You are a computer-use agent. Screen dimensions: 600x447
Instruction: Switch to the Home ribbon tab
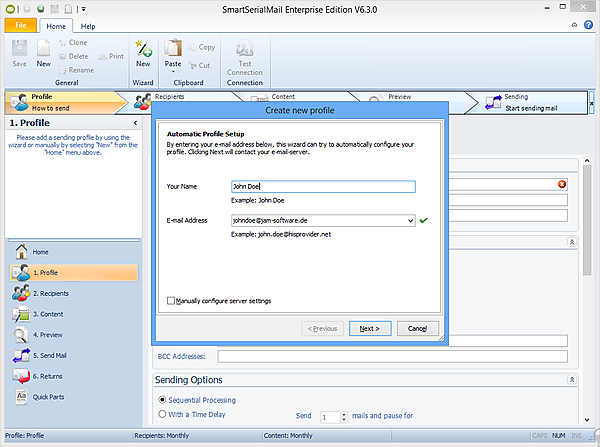click(x=56, y=26)
